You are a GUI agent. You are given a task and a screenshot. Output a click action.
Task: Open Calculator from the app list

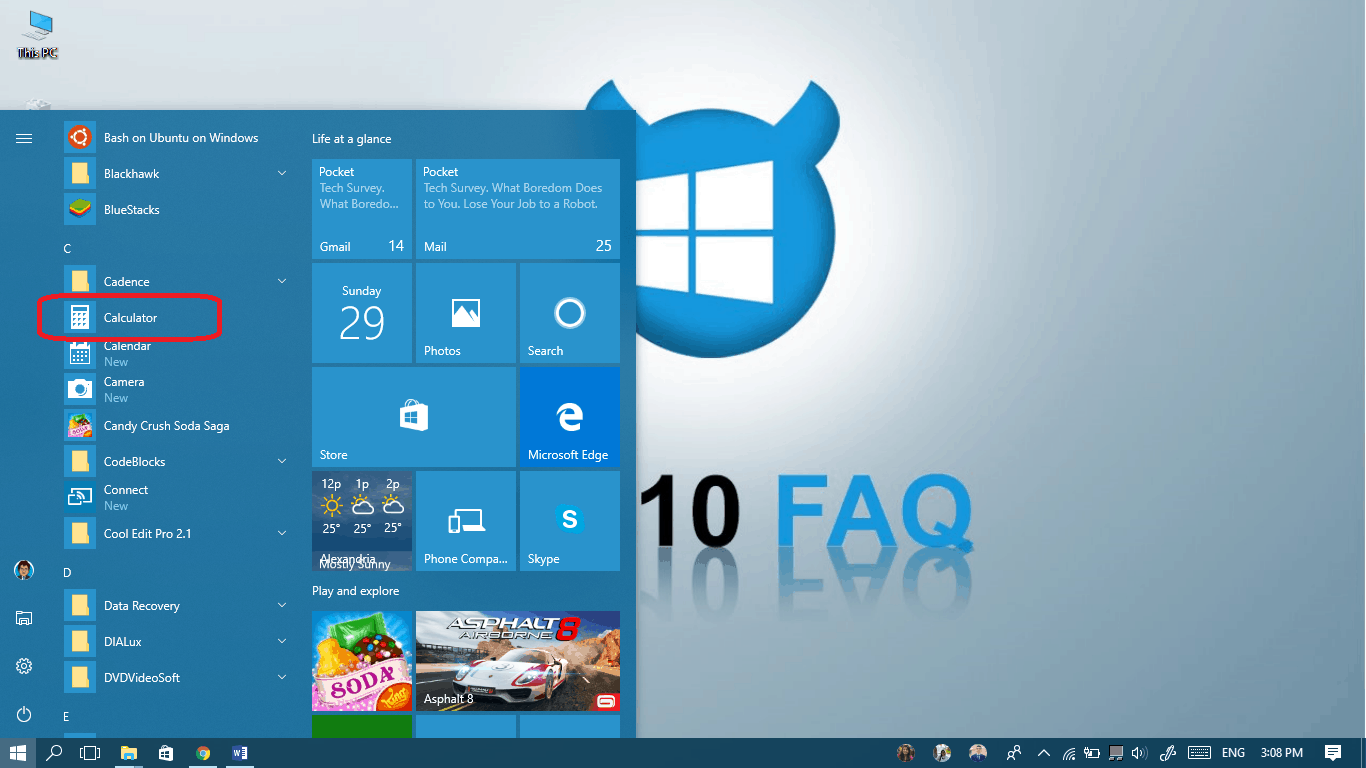click(x=130, y=318)
